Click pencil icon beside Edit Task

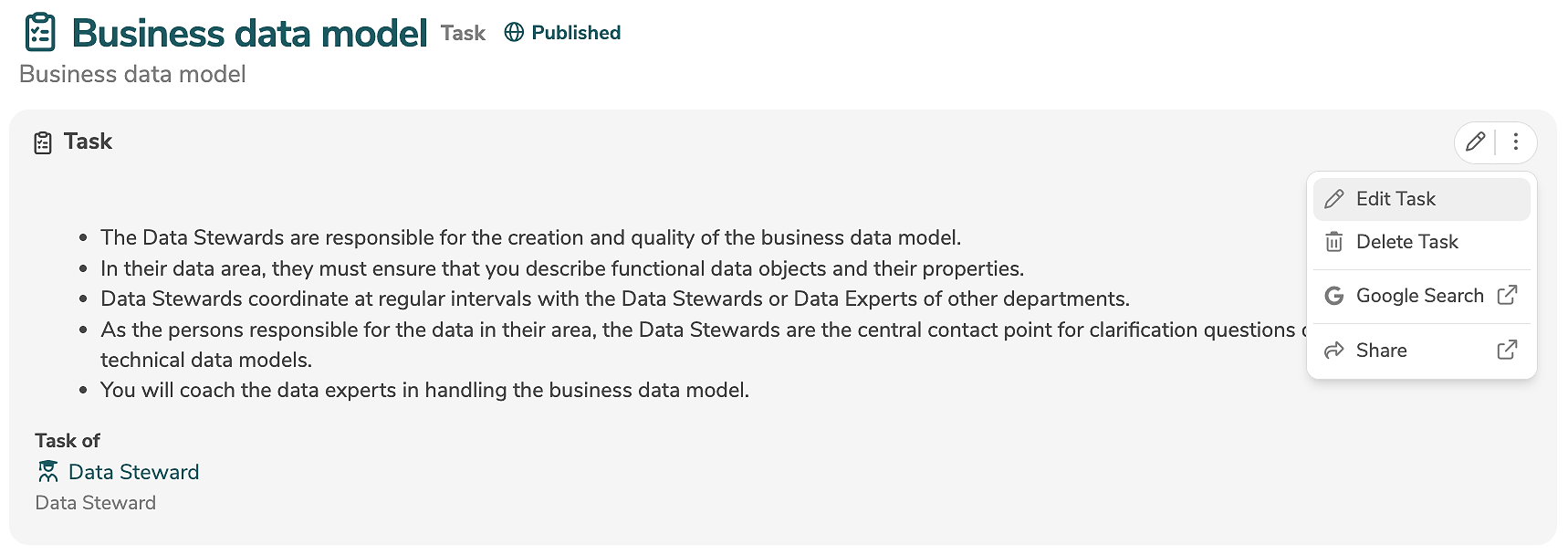coord(1334,199)
